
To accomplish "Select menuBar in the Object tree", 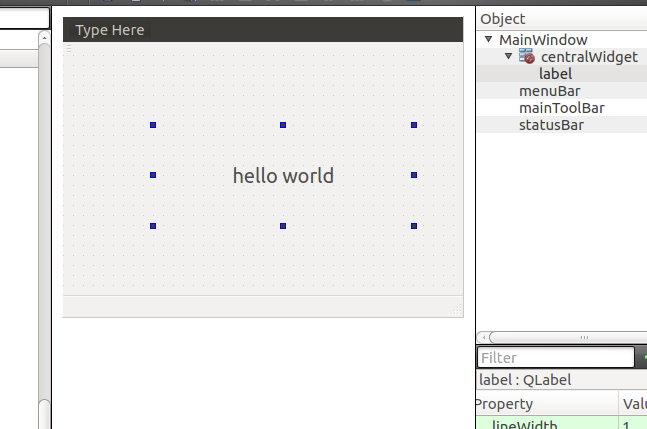I will click(549, 91).
